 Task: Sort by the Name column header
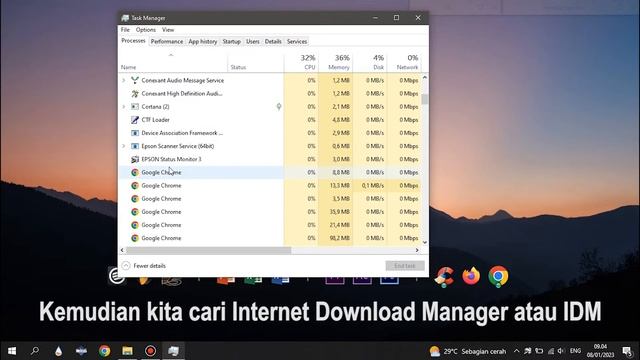point(173,62)
